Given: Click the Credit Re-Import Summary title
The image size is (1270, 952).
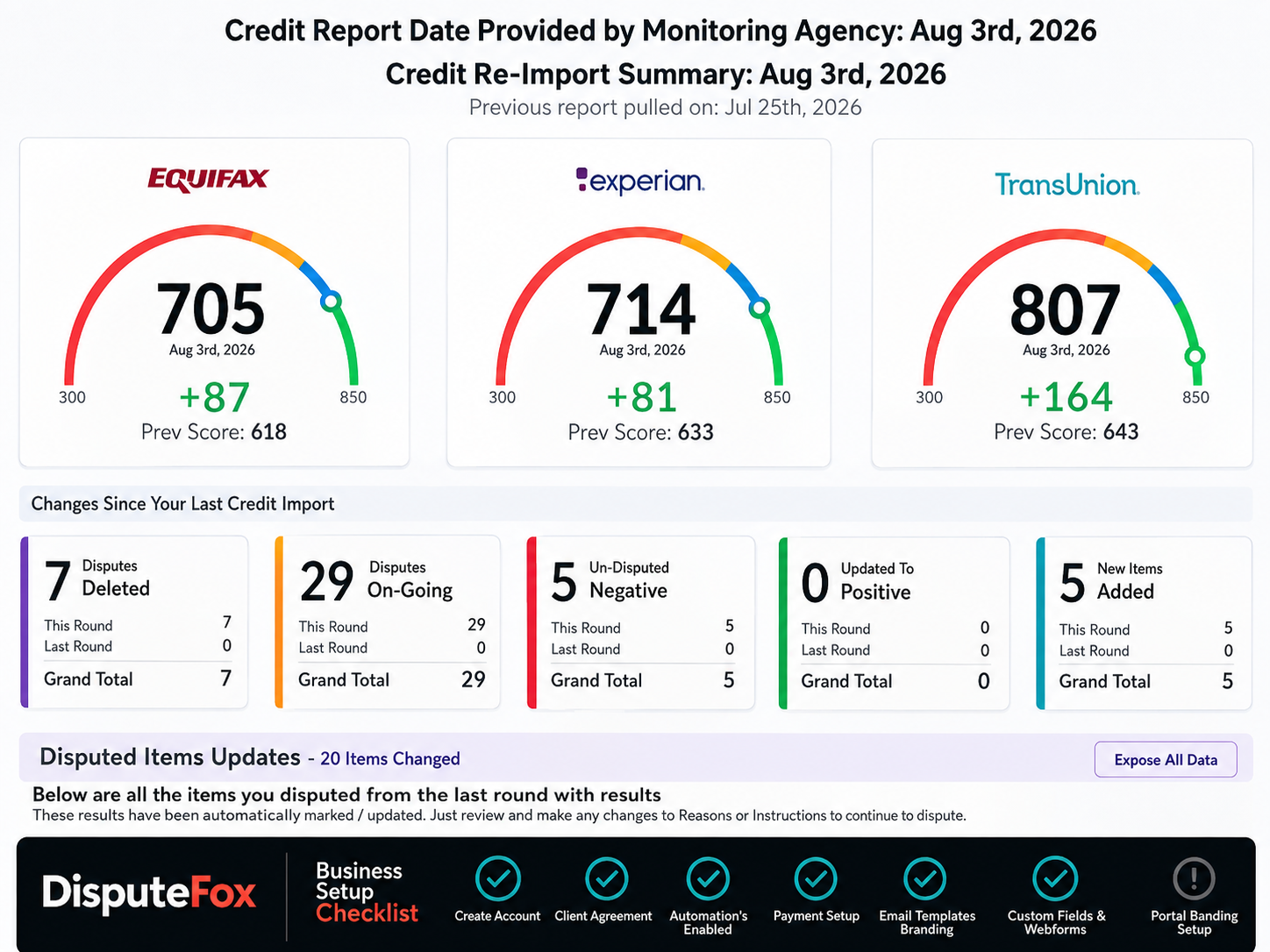Looking at the screenshot, I should (666, 74).
